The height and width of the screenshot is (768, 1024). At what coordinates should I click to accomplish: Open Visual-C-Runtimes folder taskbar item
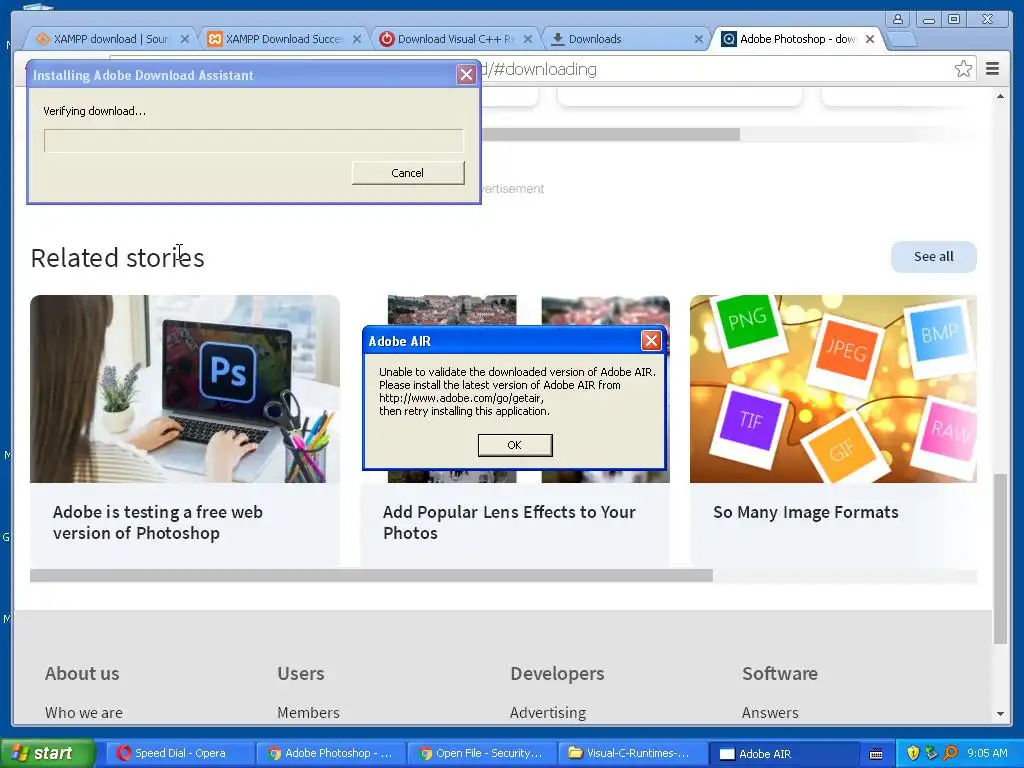632,753
